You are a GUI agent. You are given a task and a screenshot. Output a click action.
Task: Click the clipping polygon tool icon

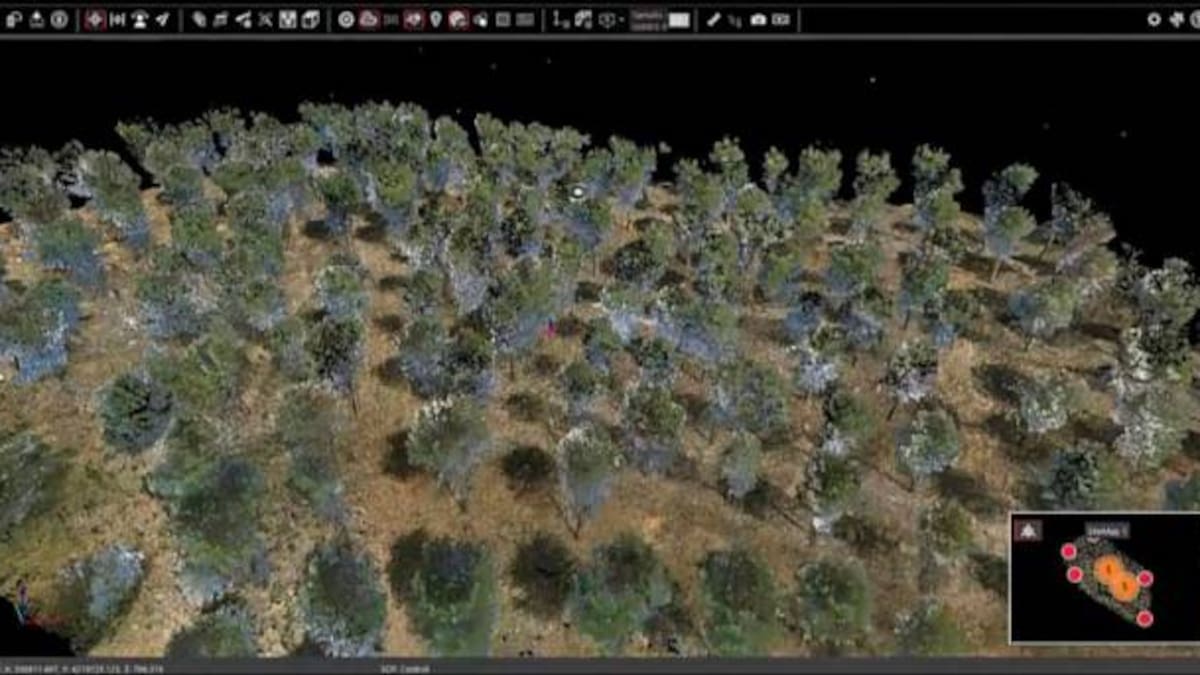[x=199, y=19]
